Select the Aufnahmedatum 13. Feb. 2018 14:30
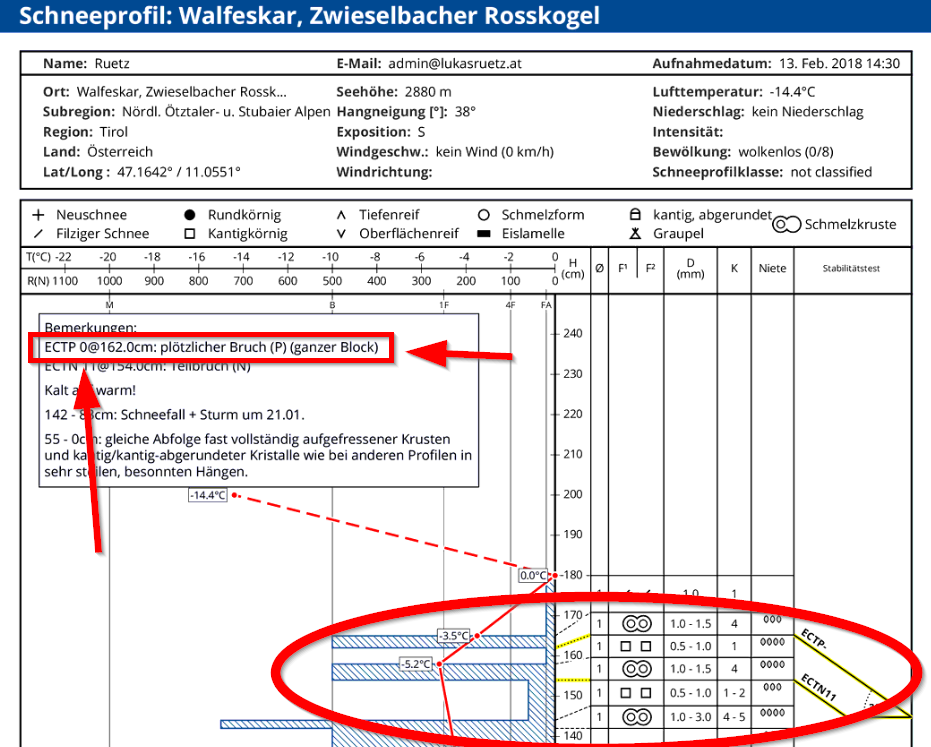Viewport: 931px width, 747px height. [840, 64]
